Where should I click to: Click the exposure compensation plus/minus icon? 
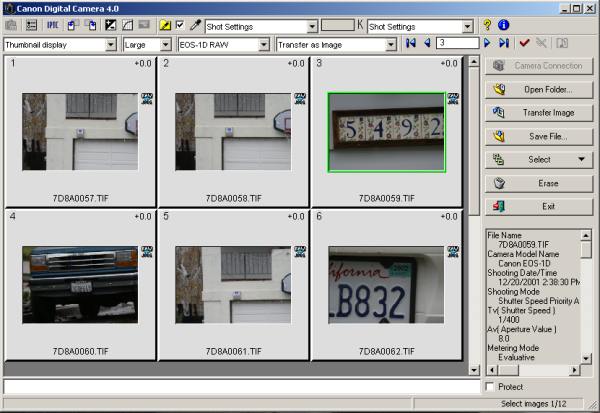(110, 26)
